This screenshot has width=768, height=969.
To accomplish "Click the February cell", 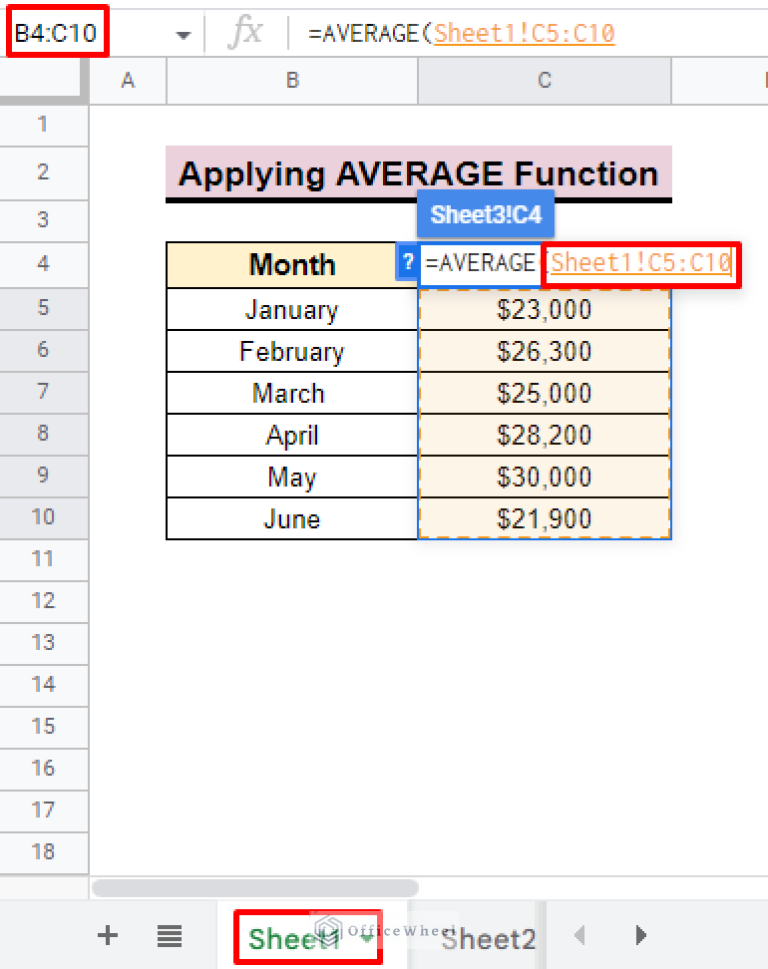I will [x=292, y=352].
